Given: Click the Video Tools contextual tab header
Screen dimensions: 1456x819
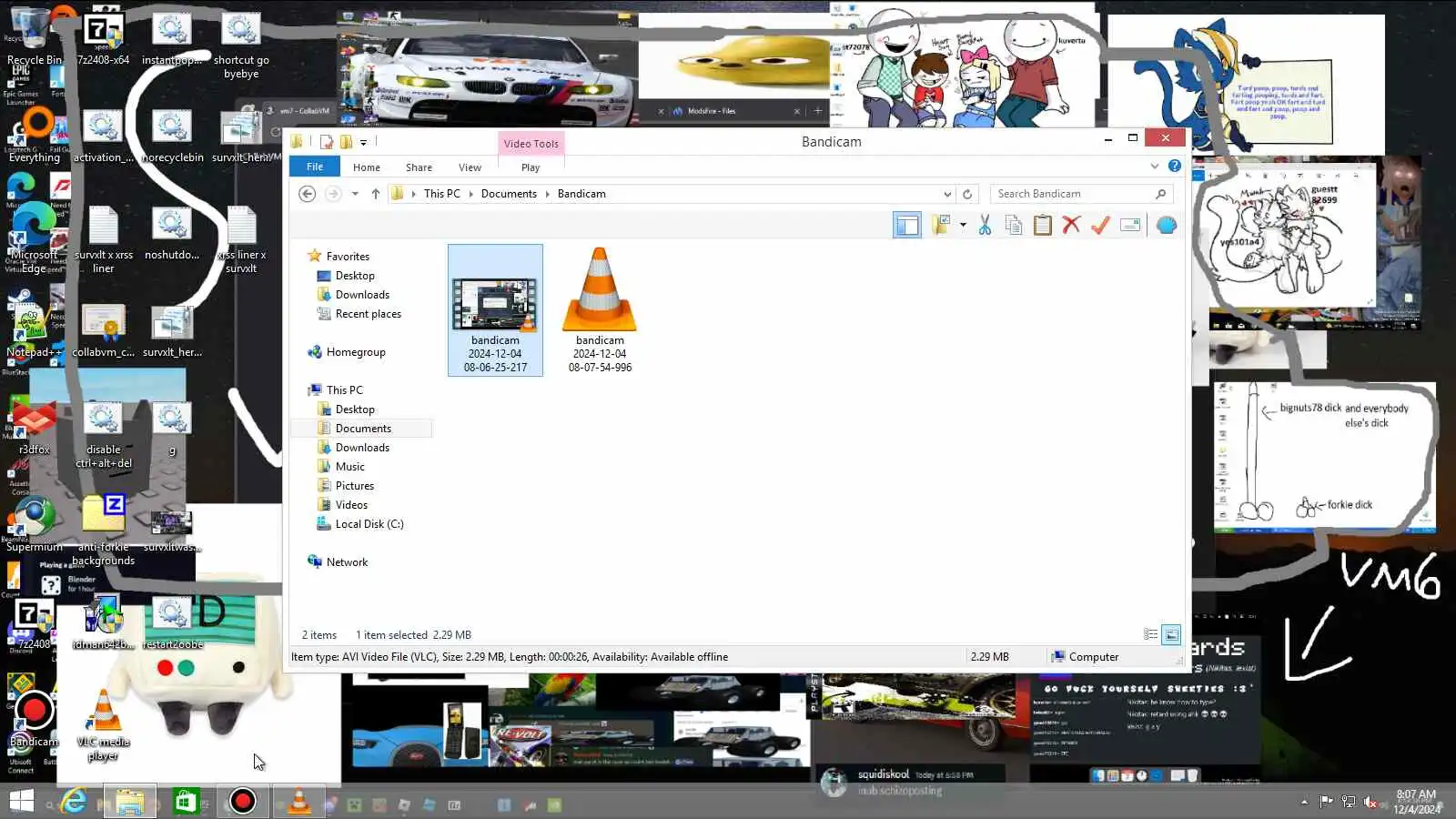Looking at the screenshot, I should point(531,144).
